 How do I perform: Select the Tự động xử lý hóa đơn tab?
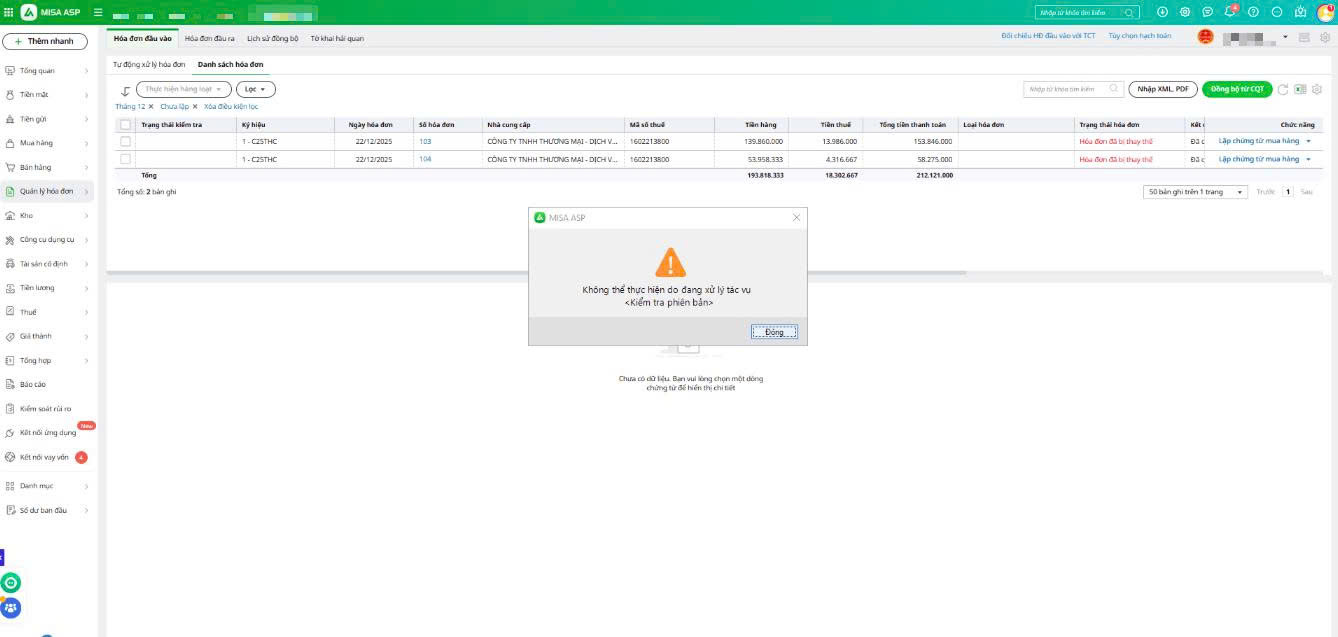pos(149,64)
